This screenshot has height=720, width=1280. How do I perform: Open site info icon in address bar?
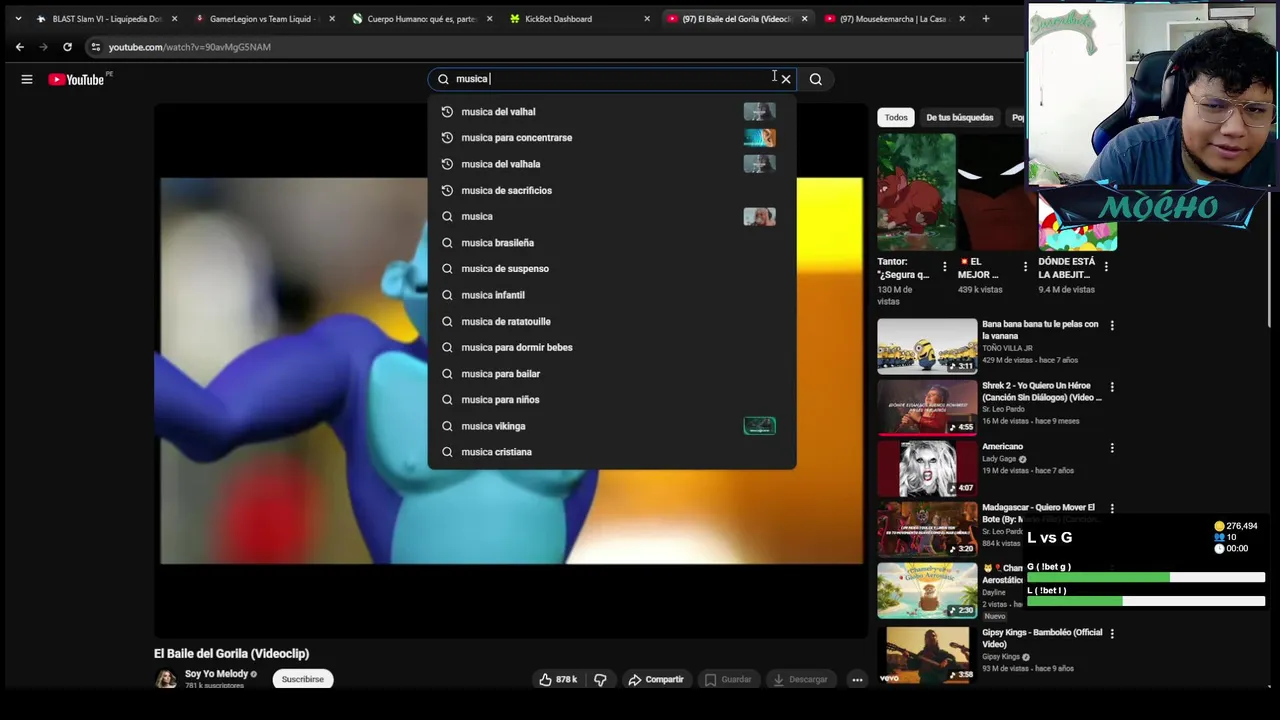(95, 47)
